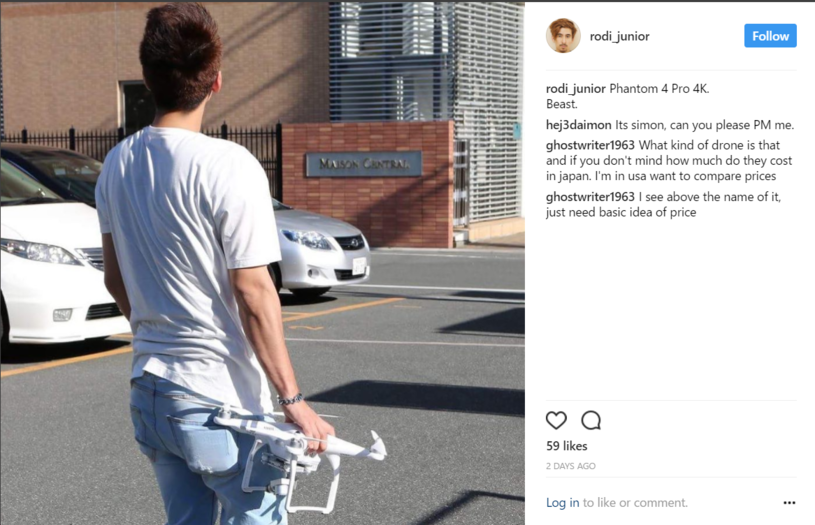Open ghostwriter1963 profile from second comment

[x=590, y=197]
